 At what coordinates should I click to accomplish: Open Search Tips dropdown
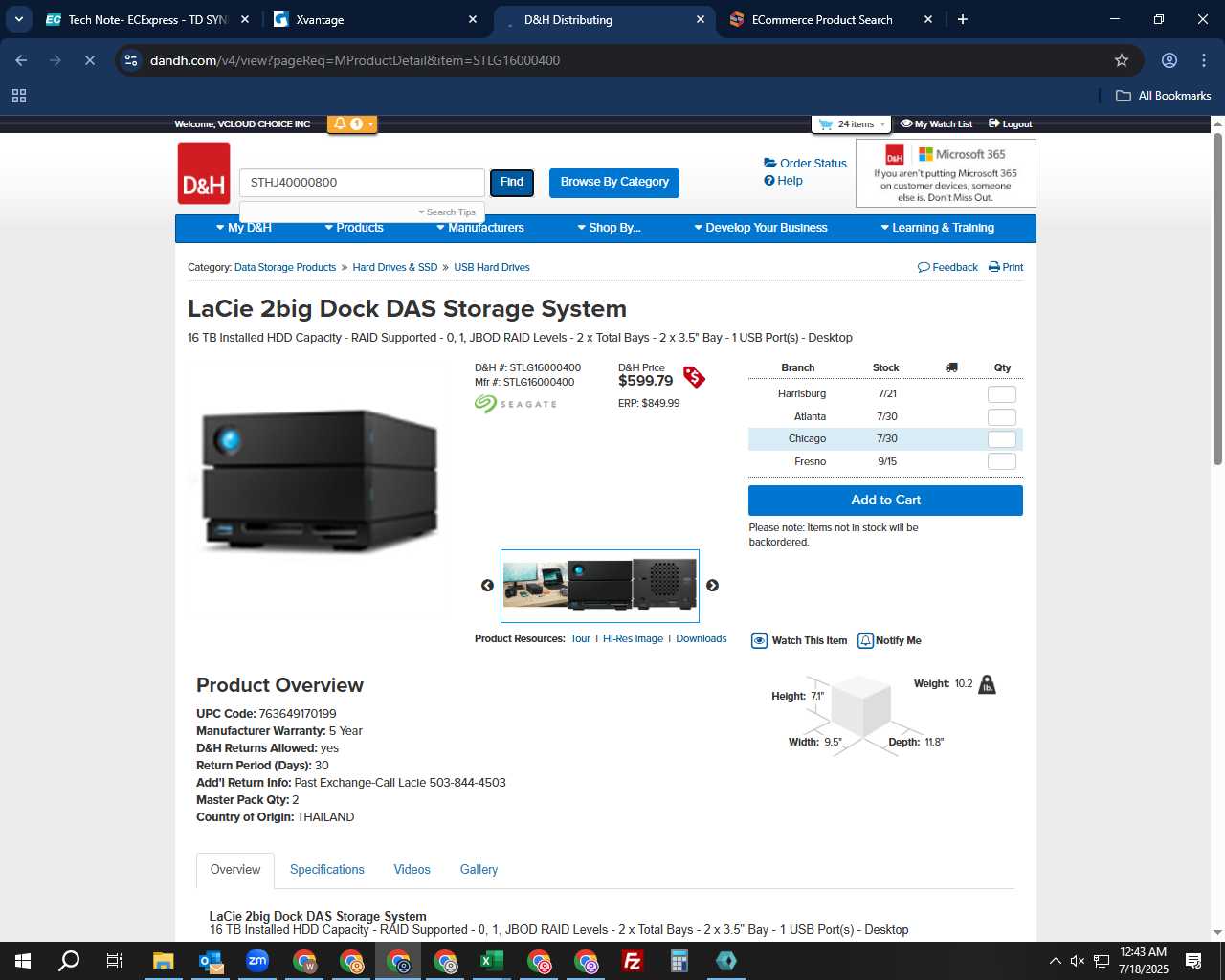[x=447, y=212]
